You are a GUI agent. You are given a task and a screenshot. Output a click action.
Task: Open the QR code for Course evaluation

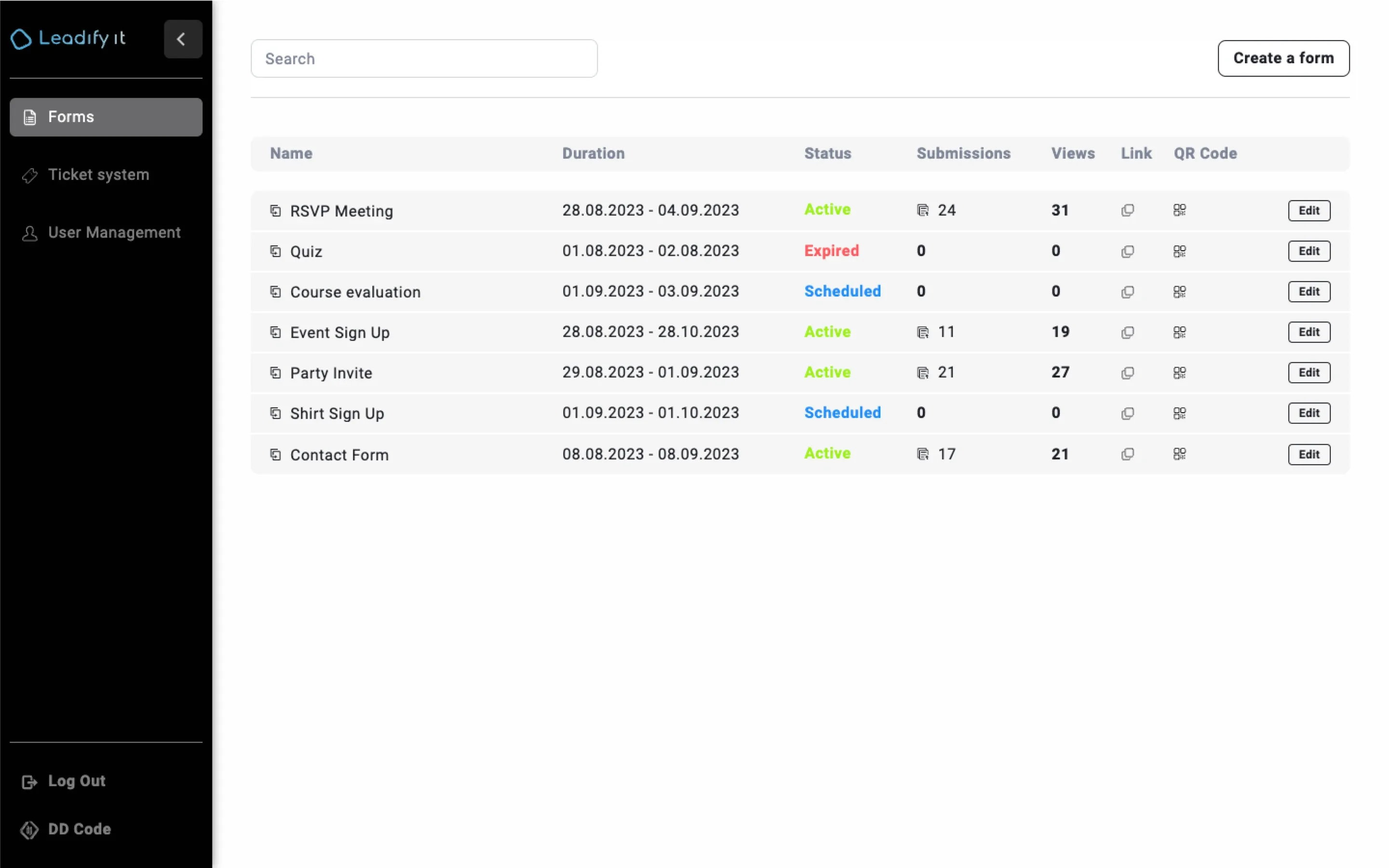[1180, 291]
